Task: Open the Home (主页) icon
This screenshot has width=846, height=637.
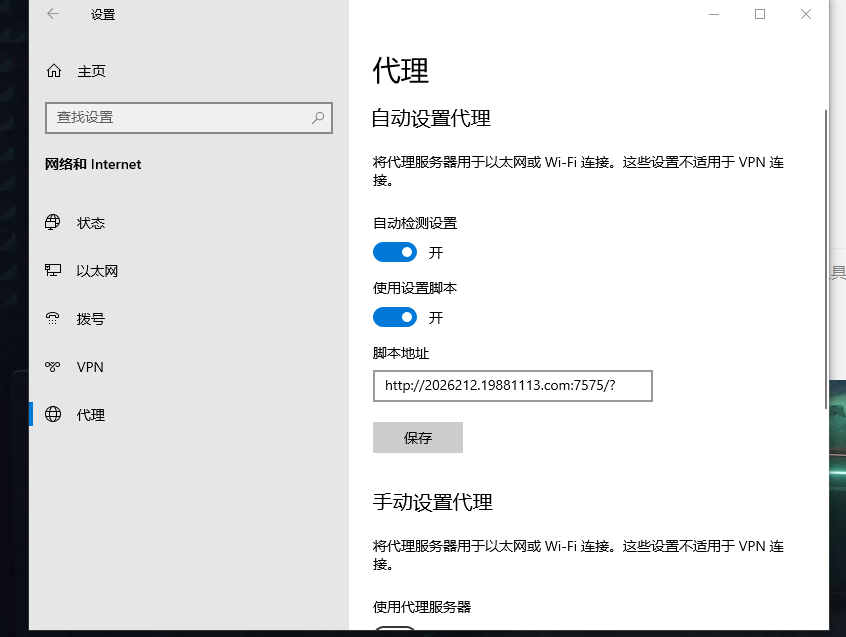Action: (x=54, y=71)
